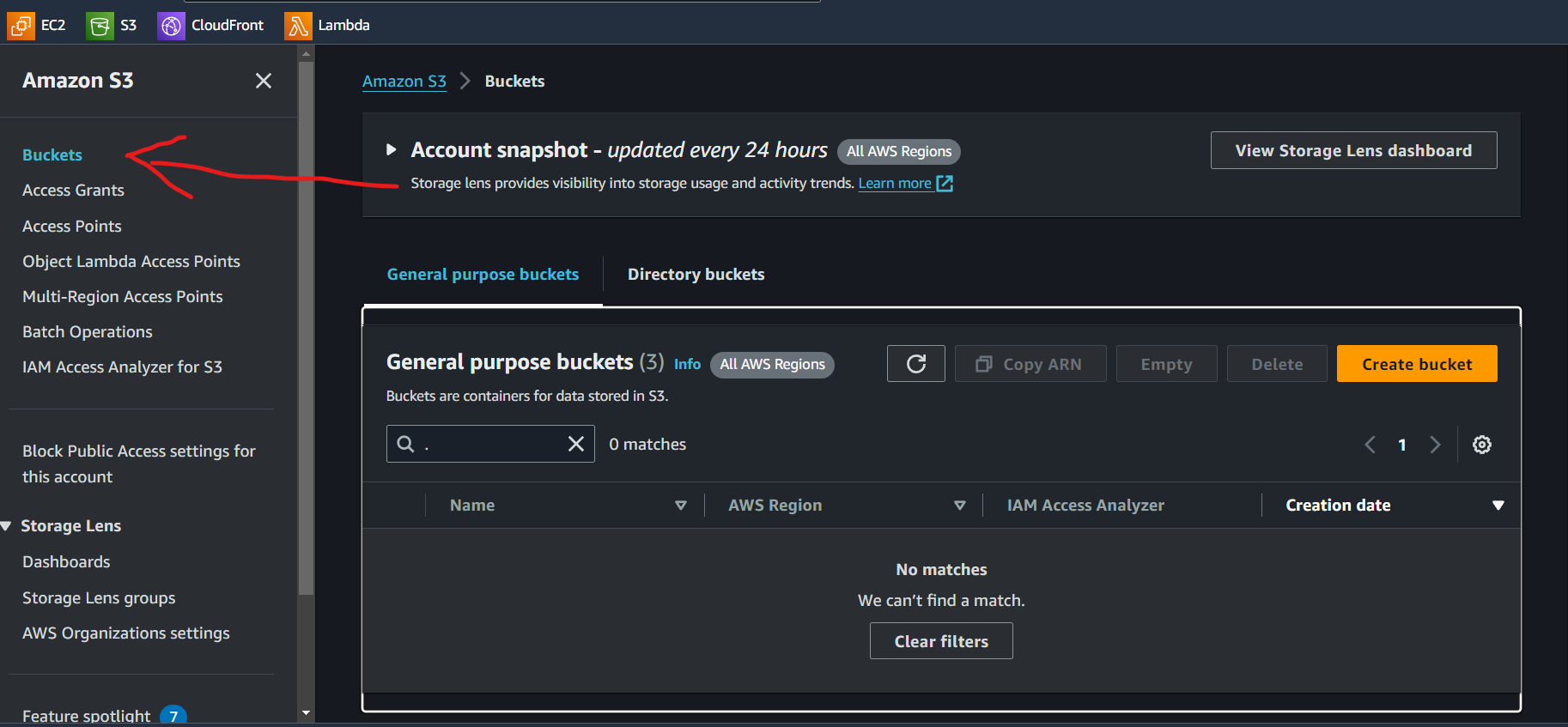The image size is (1568, 727).
Task: Open Feature spotlight in the sidebar
Action: (86, 716)
